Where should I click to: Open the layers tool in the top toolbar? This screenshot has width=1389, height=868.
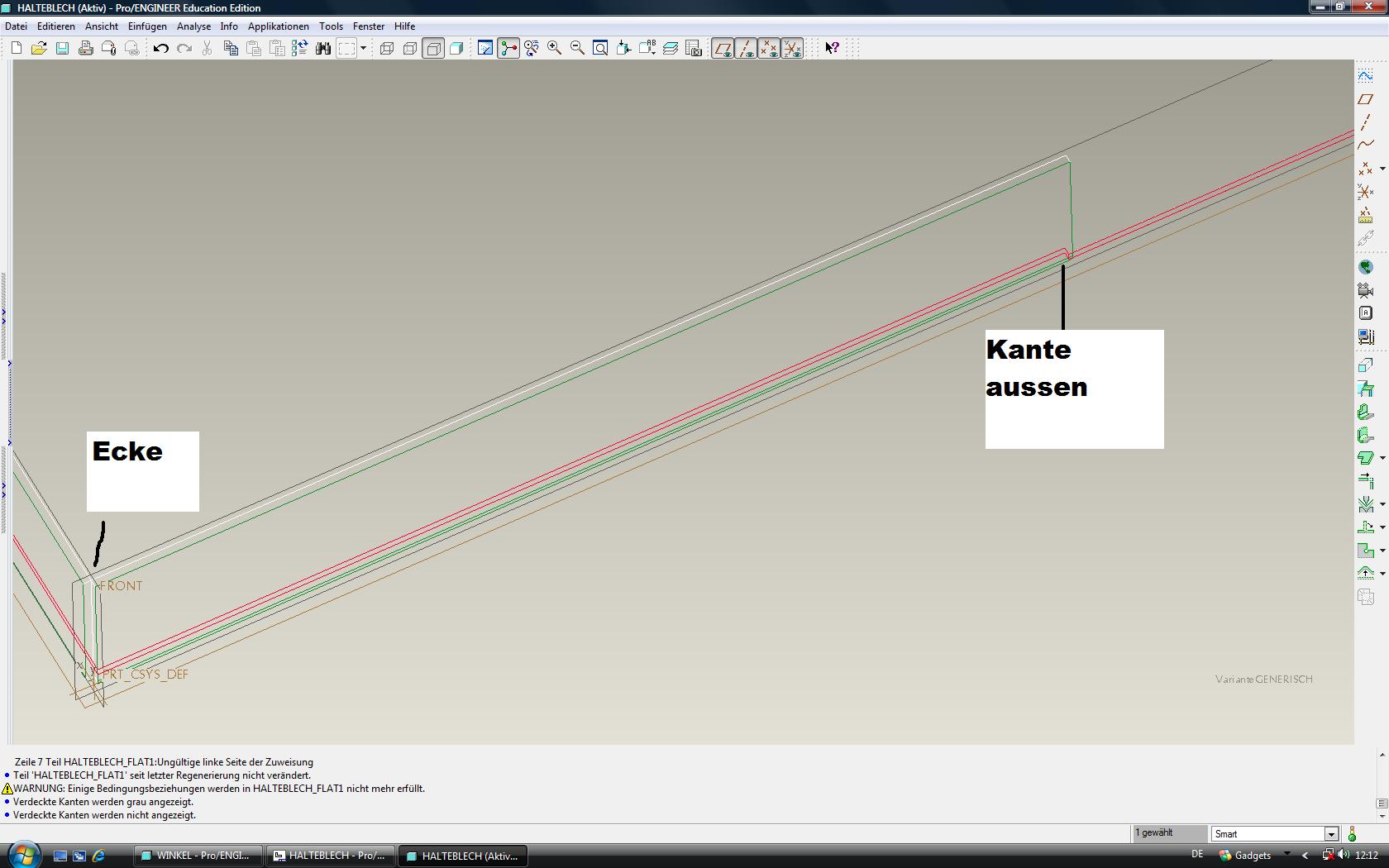click(671, 48)
